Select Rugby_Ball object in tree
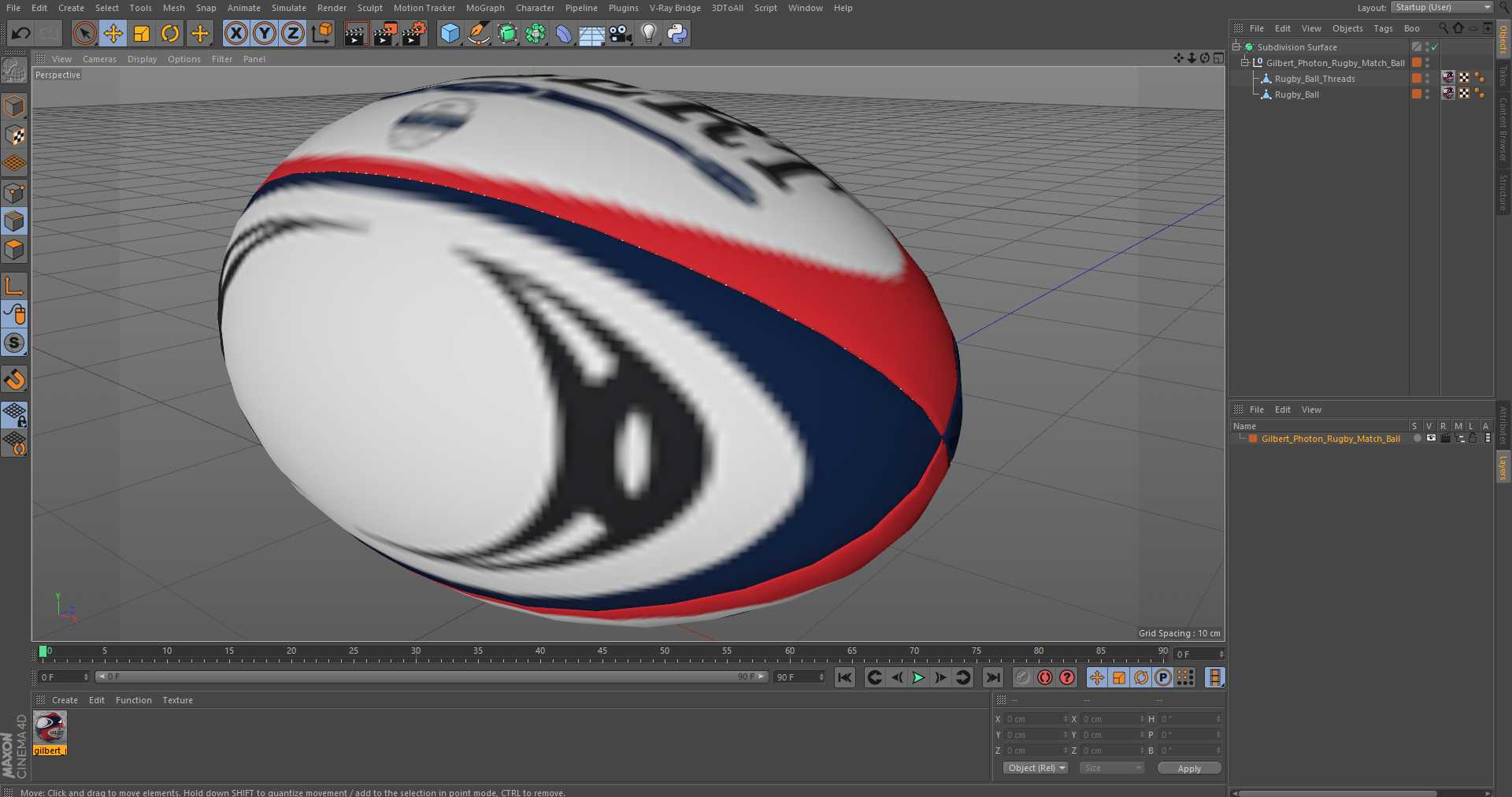The height and width of the screenshot is (797, 1512). coord(1296,95)
